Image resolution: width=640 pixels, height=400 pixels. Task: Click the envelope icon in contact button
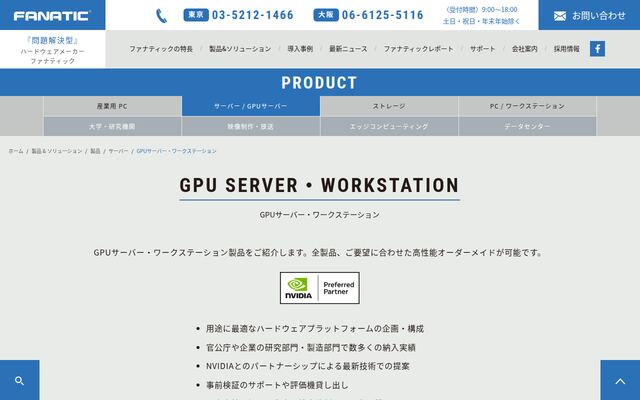[560, 16]
